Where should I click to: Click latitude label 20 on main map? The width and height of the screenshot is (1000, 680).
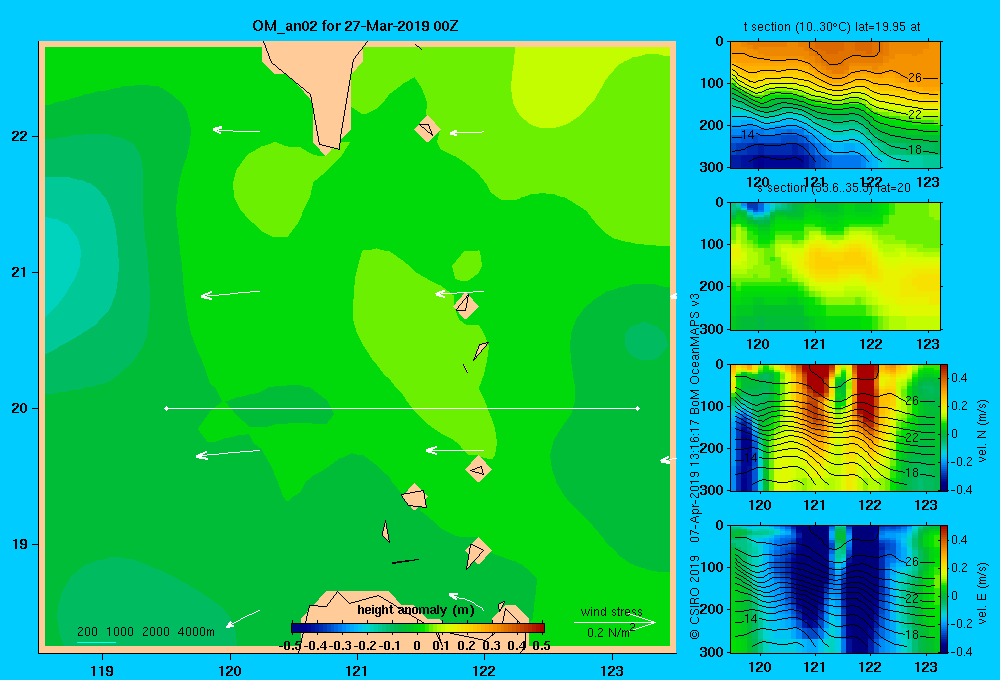pyautogui.click(x=19, y=408)
